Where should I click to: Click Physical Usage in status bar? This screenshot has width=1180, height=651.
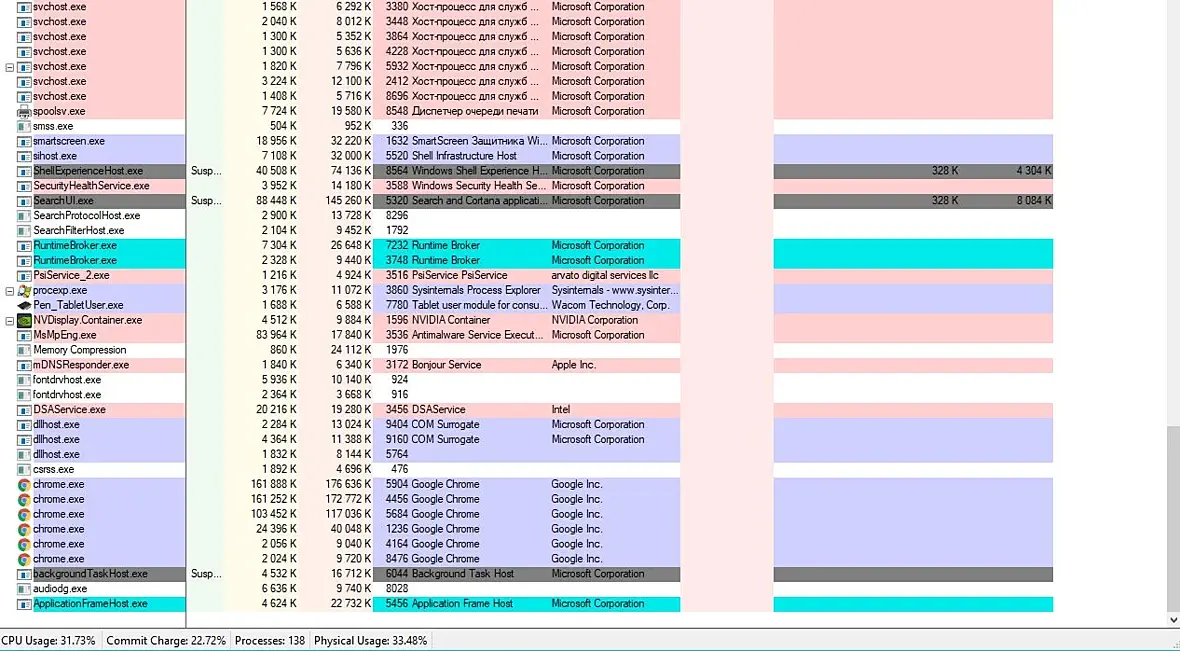(x=370, y=640)
